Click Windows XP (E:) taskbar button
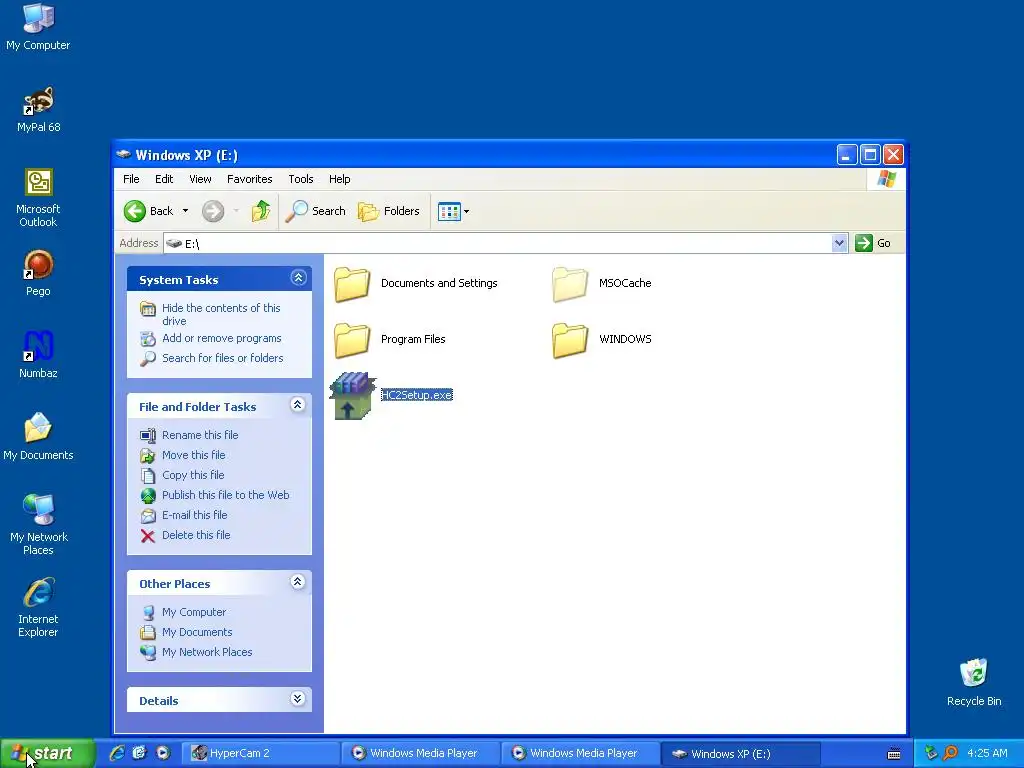Screen dimensions: 1024x768 tap(740, 754)
